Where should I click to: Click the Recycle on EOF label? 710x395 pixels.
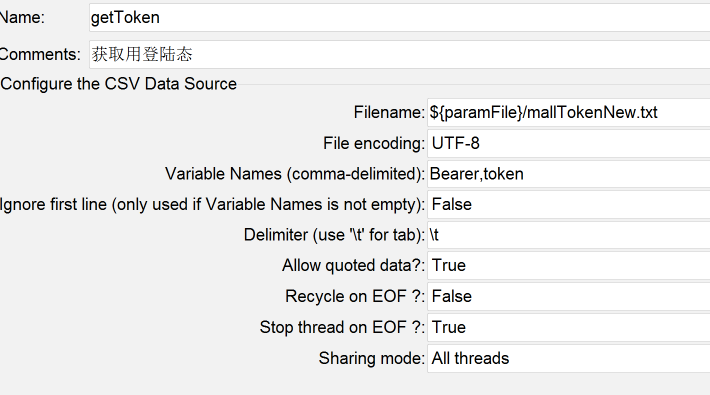pyautogui.click(x=355, y=296)
